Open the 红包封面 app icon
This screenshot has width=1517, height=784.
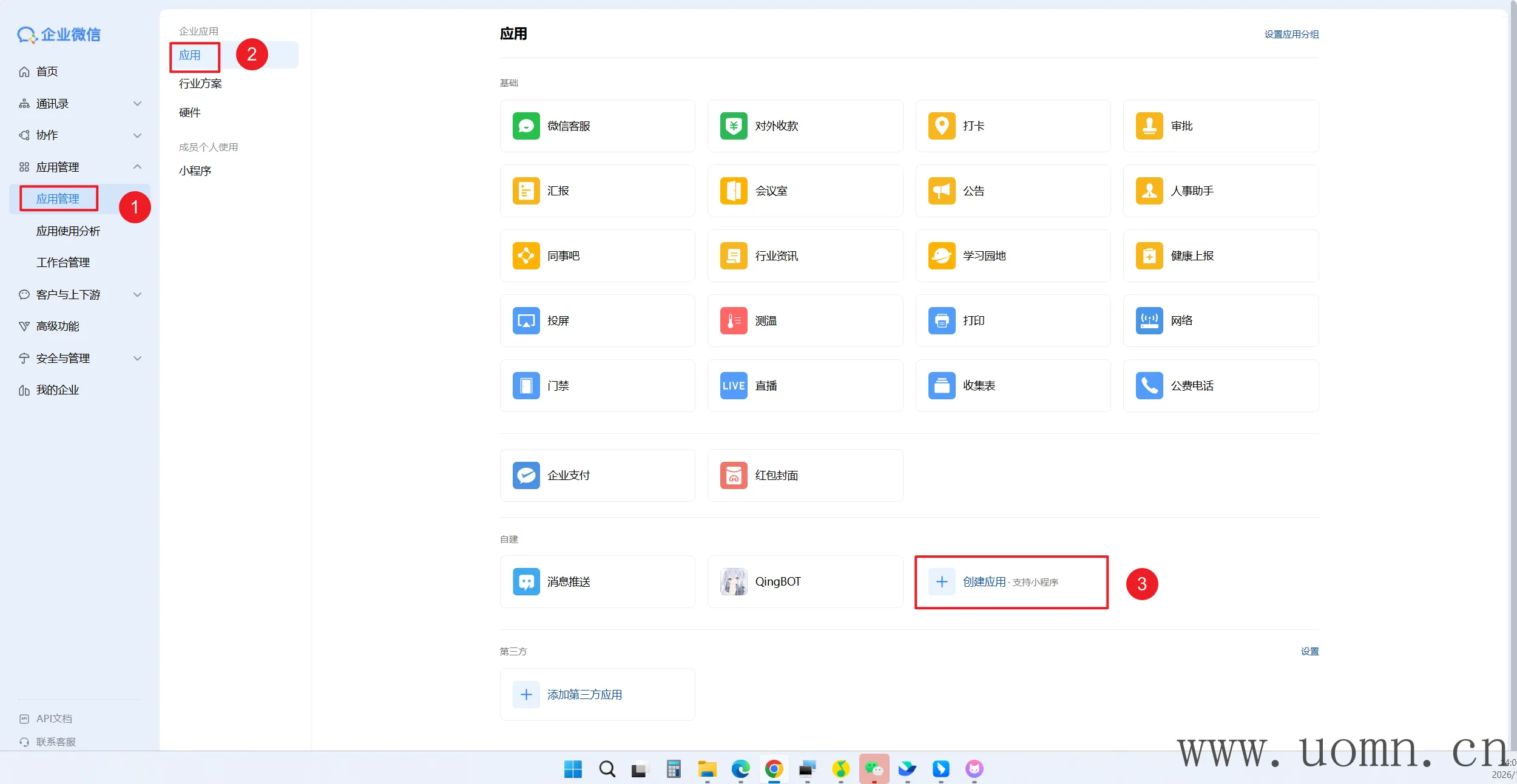[733, 476]
